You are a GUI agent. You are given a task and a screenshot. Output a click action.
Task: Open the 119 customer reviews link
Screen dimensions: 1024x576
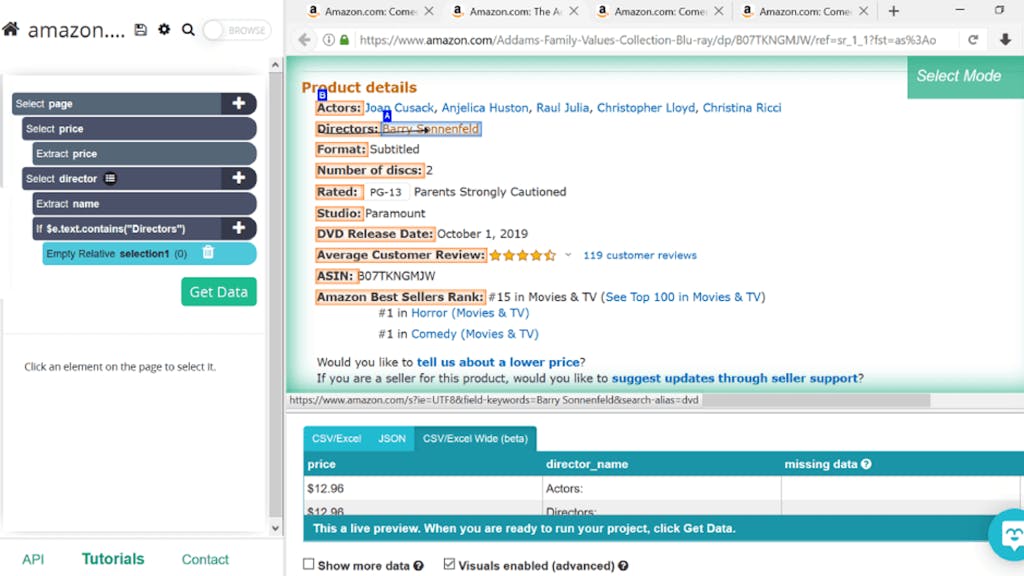pos(640,255)
